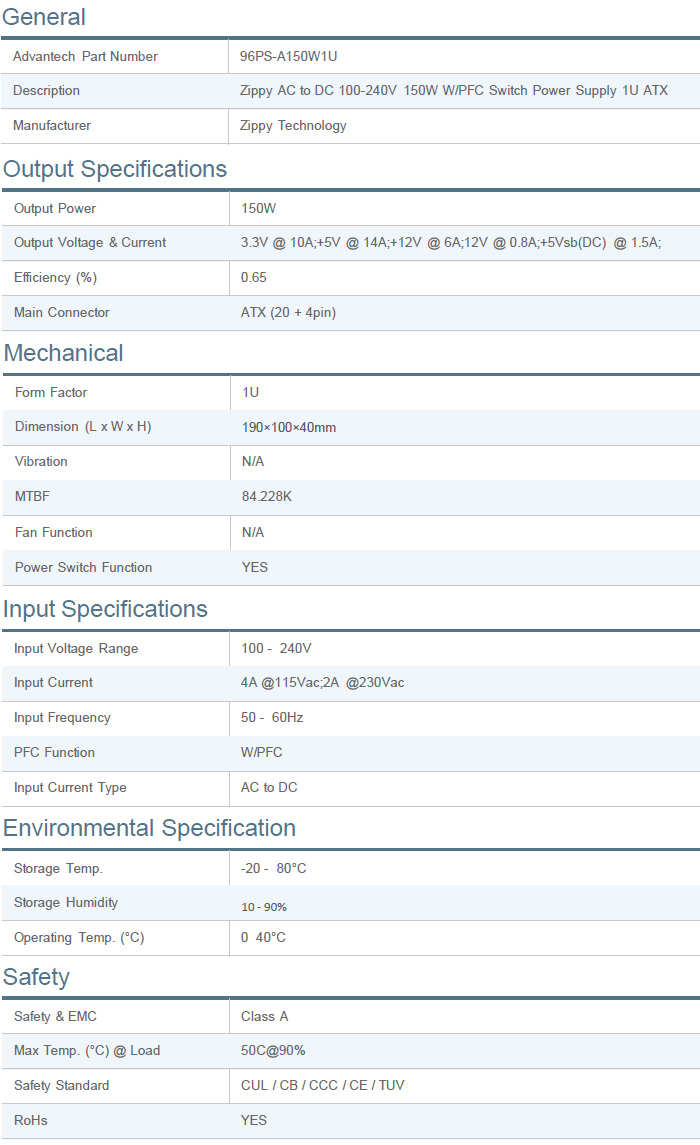700x1145 pixels.
Task: Select the efficiency value 0.65
Action: point(254,278)
